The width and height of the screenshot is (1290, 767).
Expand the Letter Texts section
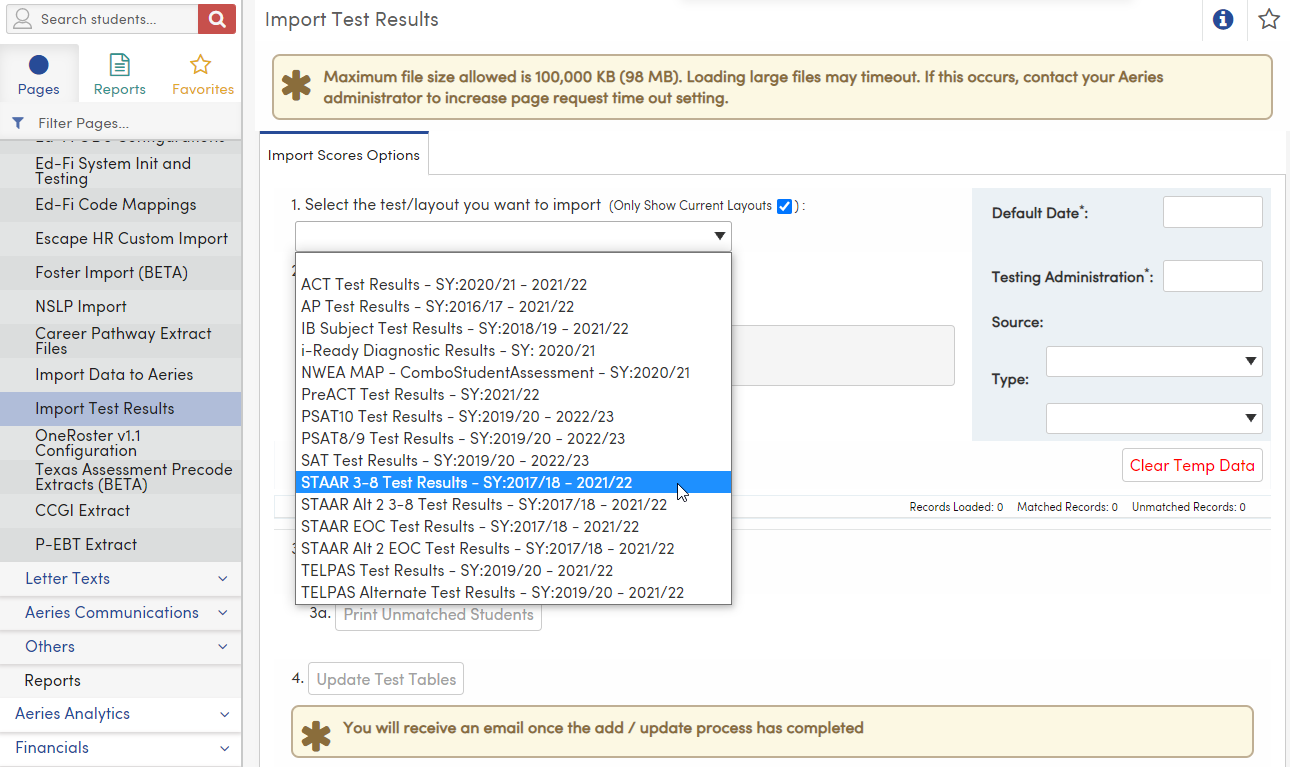[x=121, y=579]
